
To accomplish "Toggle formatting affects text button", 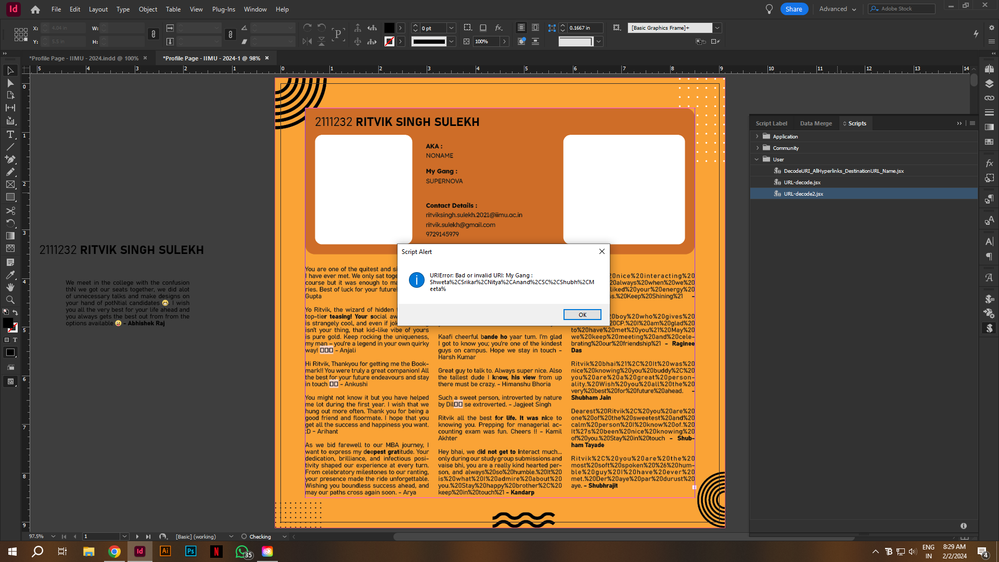I will click(15, 340).
